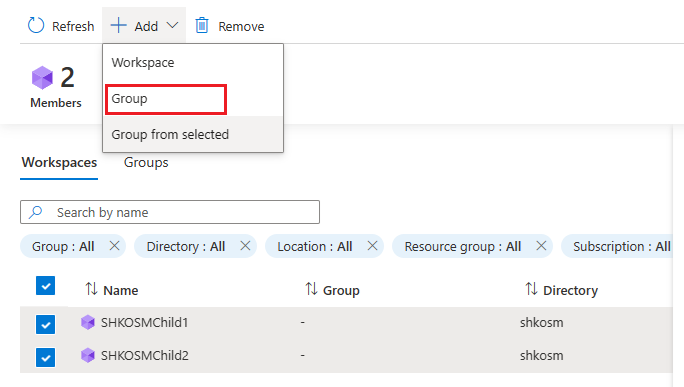Open the SHKOSMChild2 workspace name
The width and height of the screenshot is (684, 387).
coord(144,355)
